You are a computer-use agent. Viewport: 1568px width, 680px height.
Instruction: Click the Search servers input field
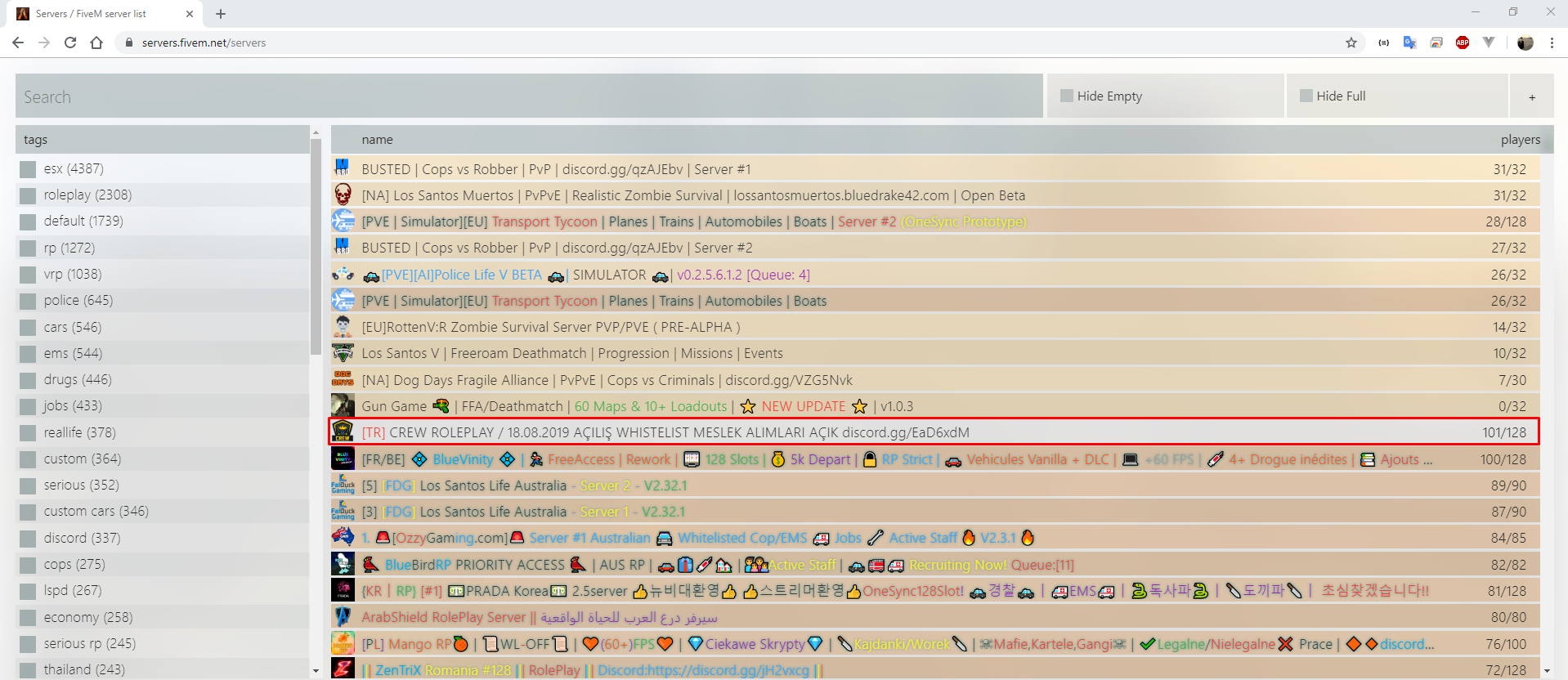coord(529,96)
